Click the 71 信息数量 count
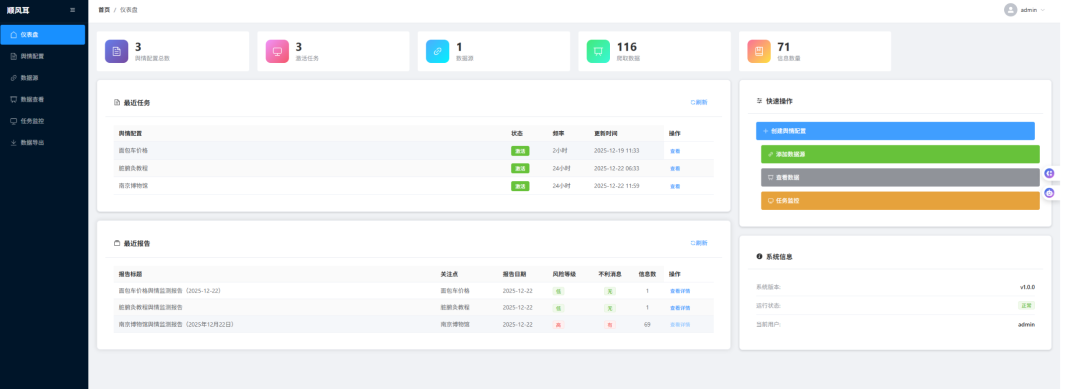1080x389 pixels. (784, 47)
